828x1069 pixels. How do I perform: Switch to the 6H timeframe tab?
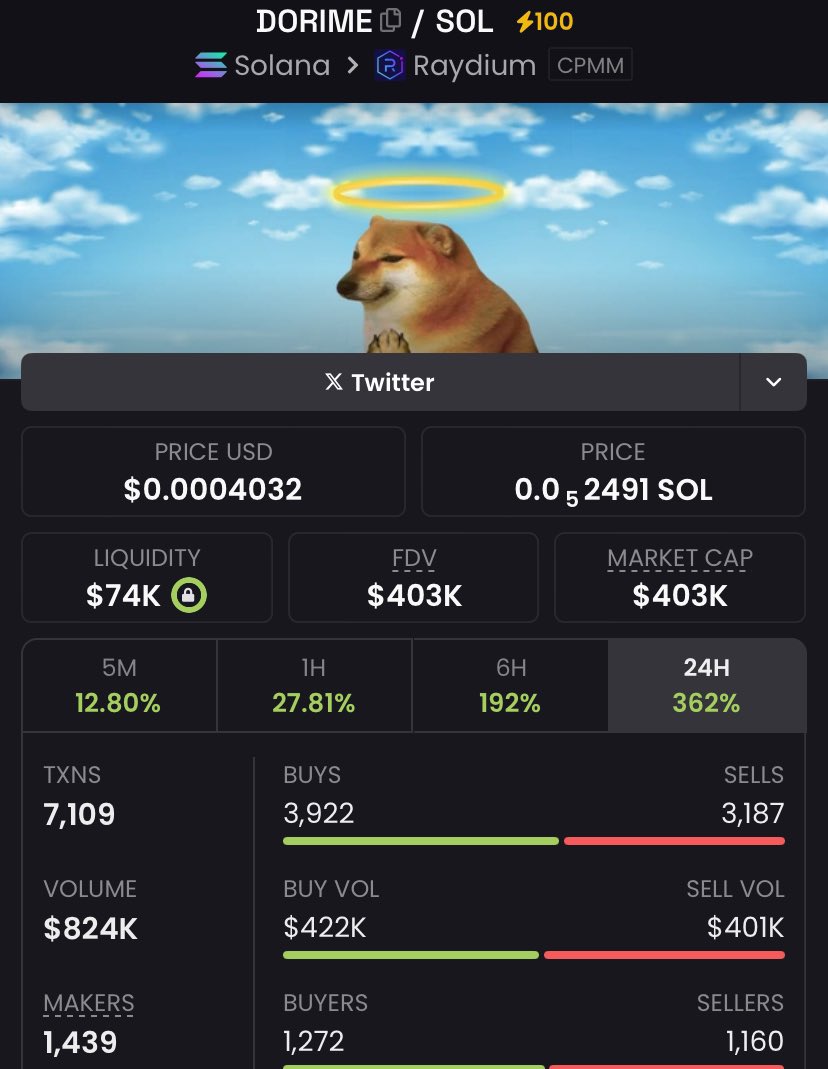510,685
